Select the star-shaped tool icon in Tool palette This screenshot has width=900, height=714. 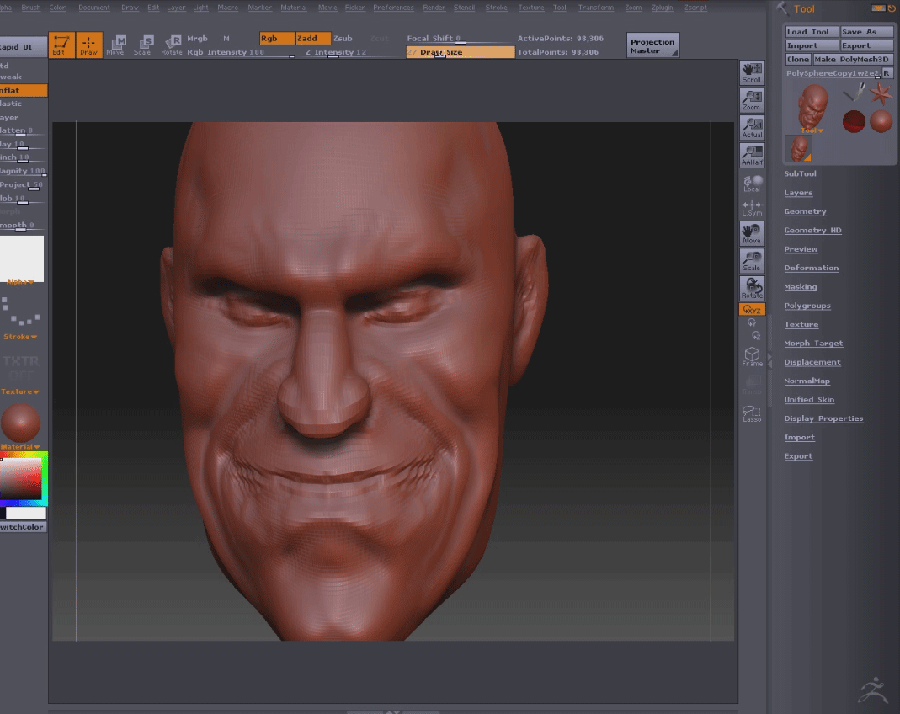point(880,92)
